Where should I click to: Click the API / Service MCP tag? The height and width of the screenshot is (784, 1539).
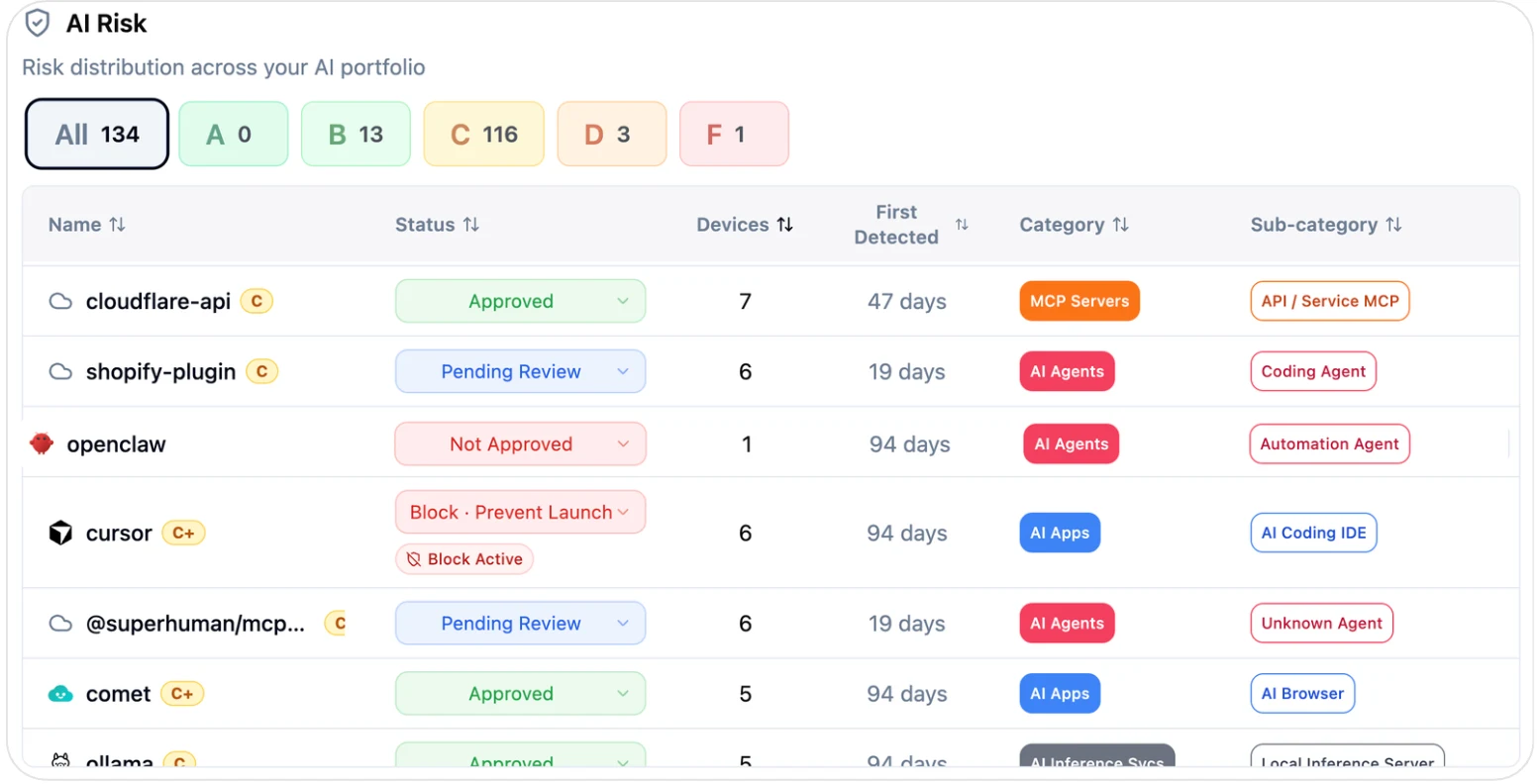click(1330, 301)
